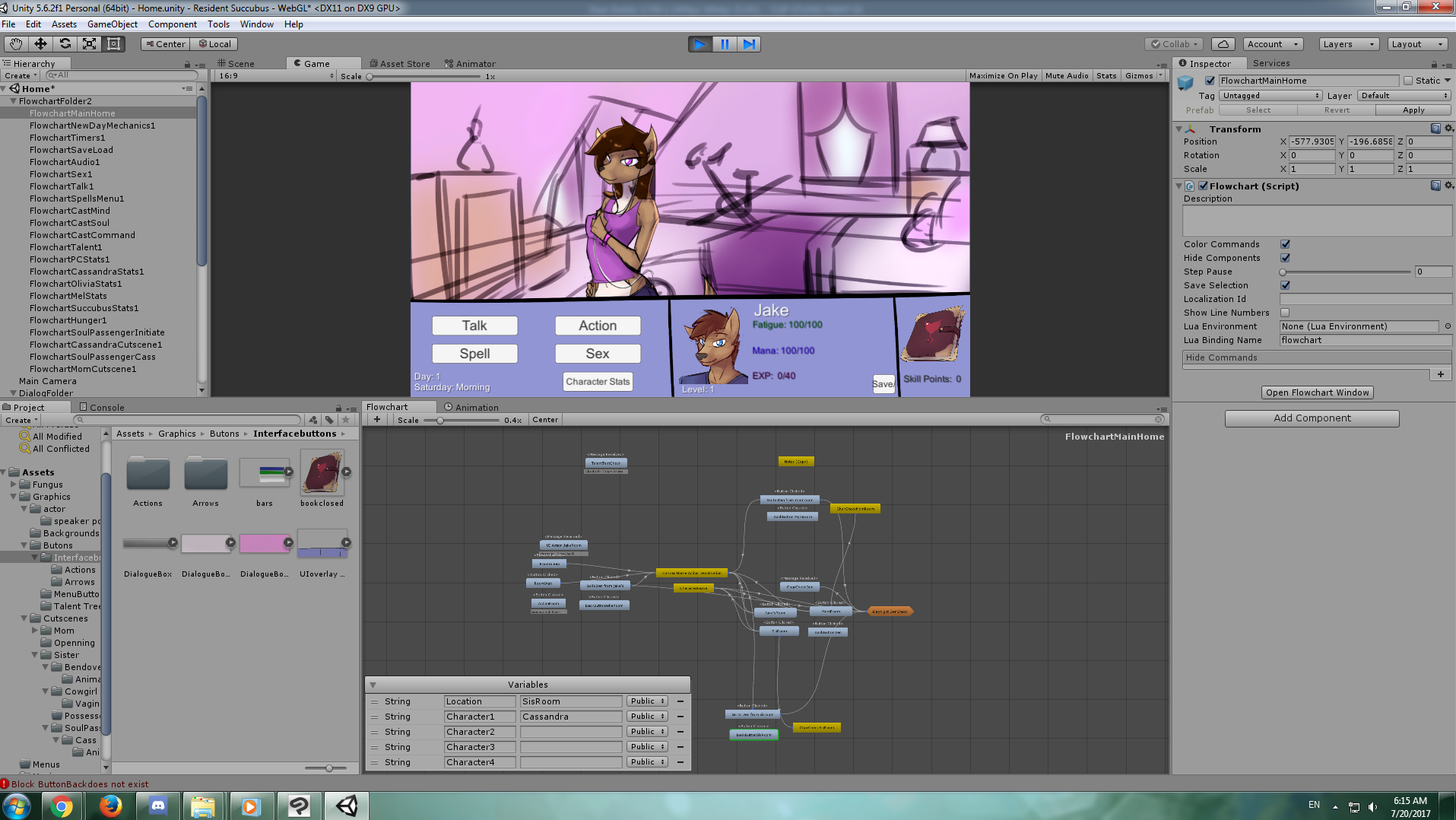The image size is (1456, 820).
Task: Open the Tag dropdown
Action: tap(1270, 96)
